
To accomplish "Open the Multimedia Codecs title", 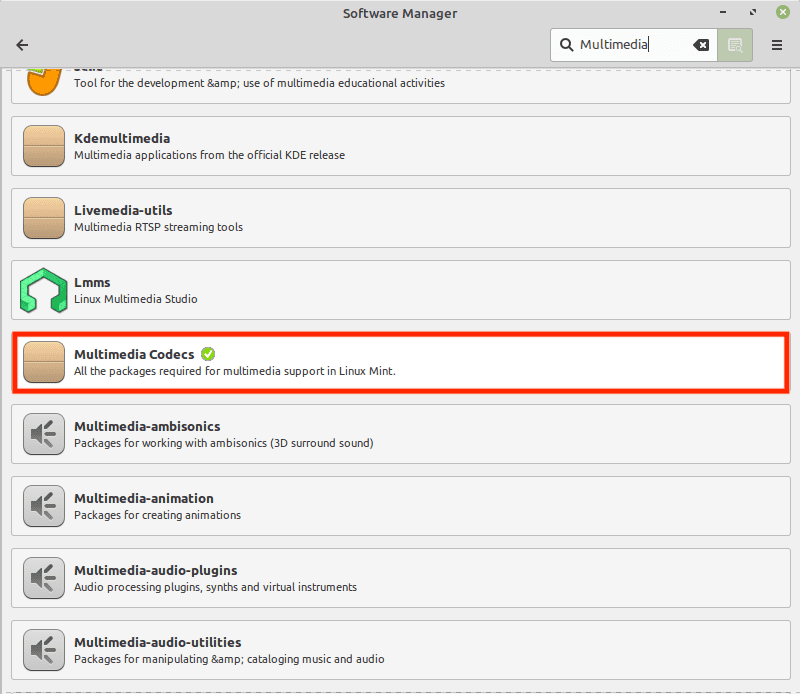I will 134,354.
